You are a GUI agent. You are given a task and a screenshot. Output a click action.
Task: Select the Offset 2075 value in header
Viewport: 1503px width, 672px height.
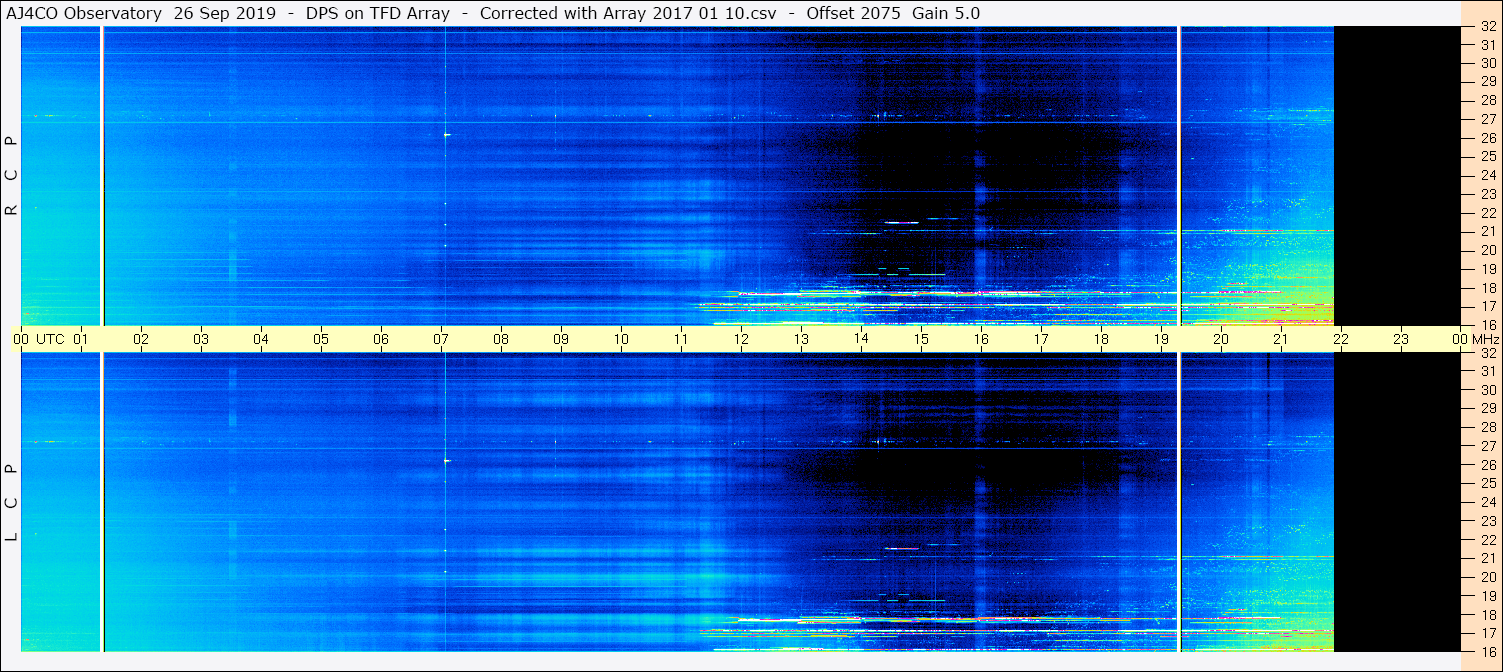coord(854,13)
